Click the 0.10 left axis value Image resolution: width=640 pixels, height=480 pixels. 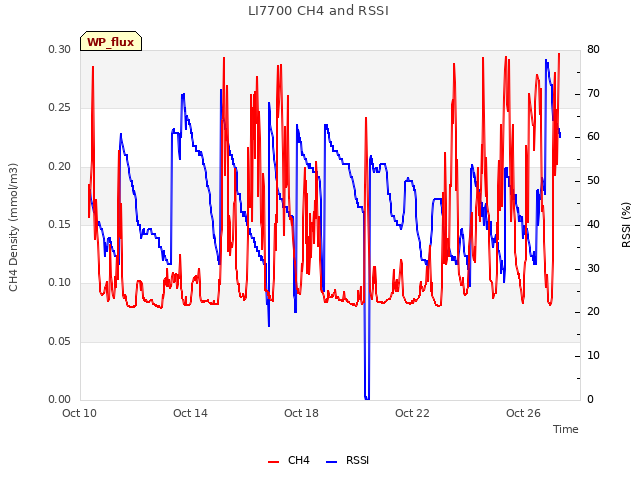[60, 282]
